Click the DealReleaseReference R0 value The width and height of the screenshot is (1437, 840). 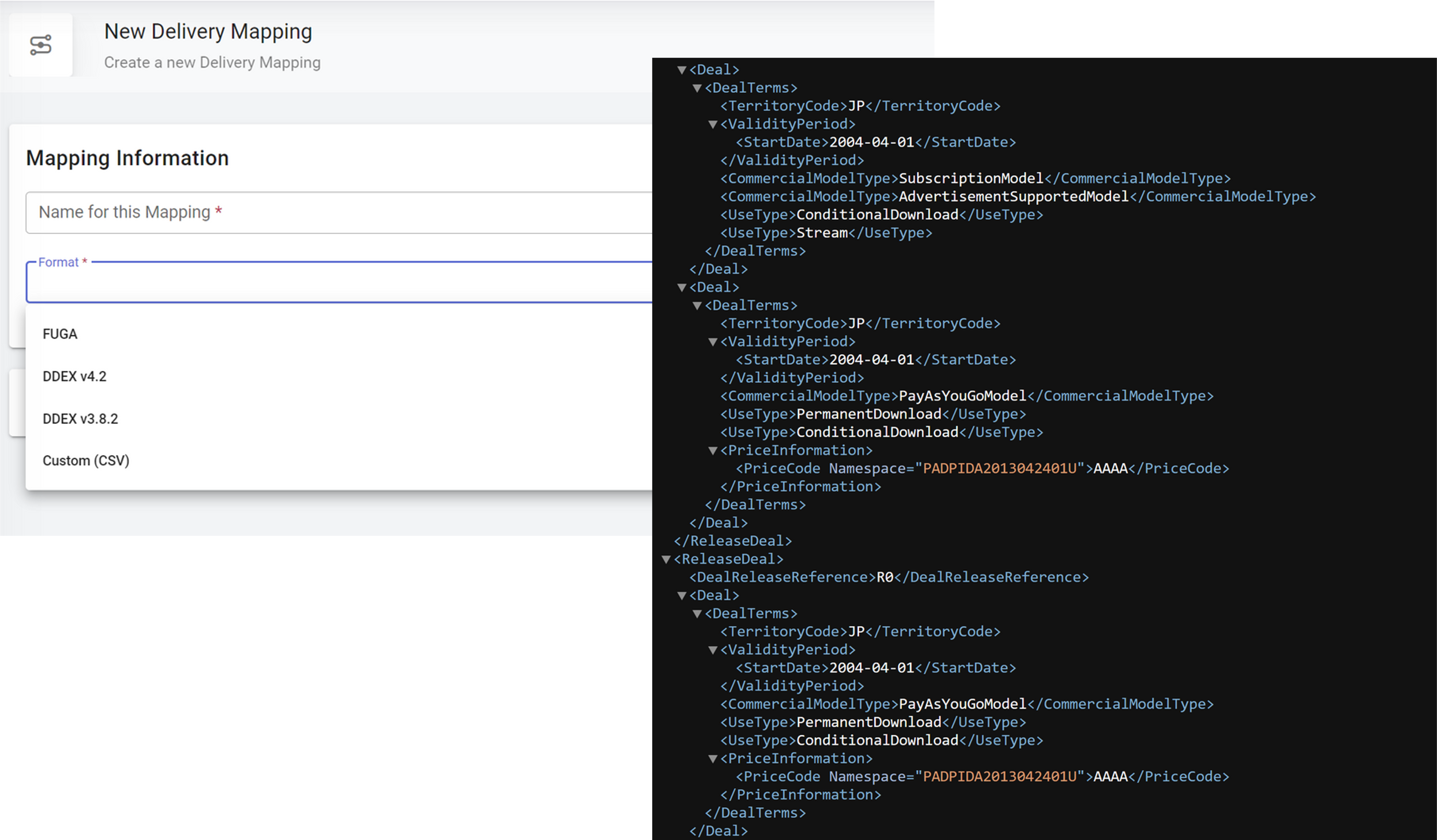tap(884, 577)
